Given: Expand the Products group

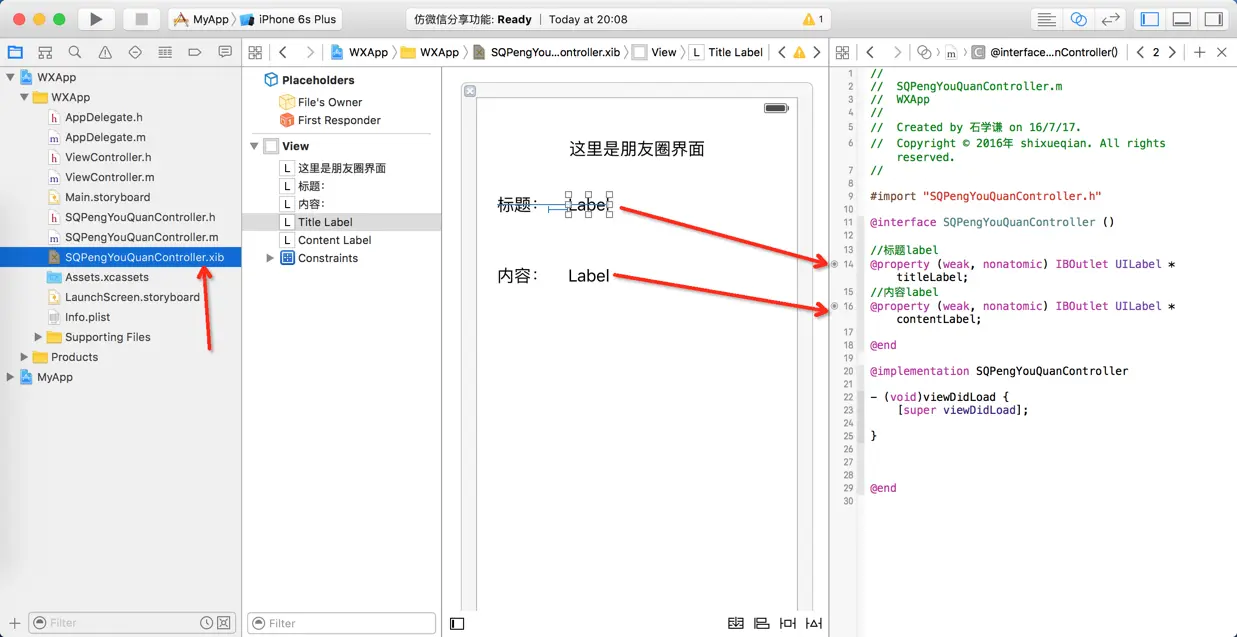Looking at the screenshot, I should point(25,357).
